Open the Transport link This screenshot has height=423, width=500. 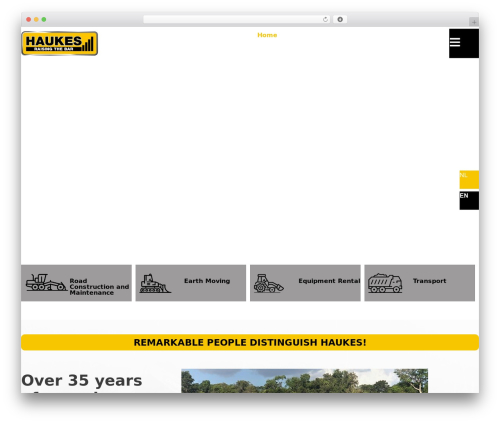pos(429,281)
